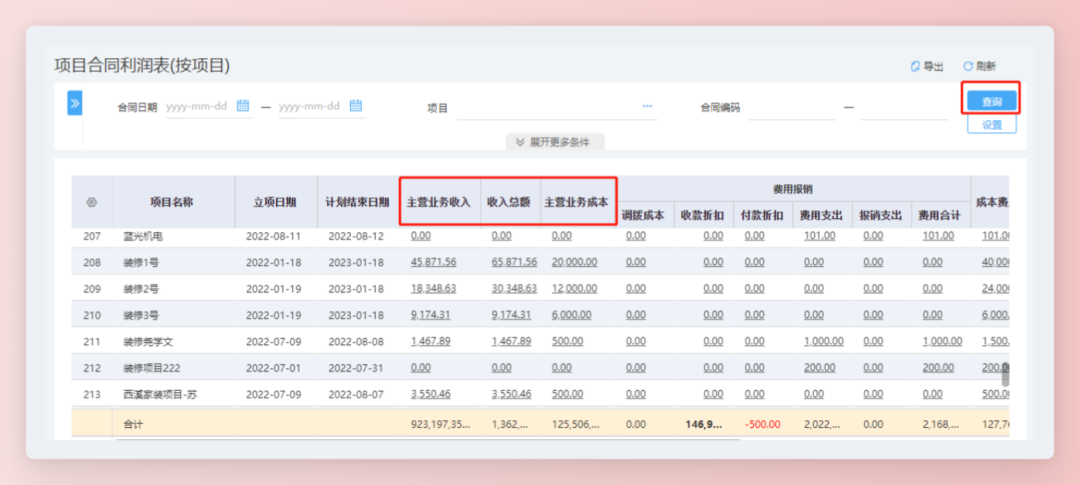Screen dimensions: 1080x485
Task: Click the vertical table scrollbar thumb
Action: 1006,374
